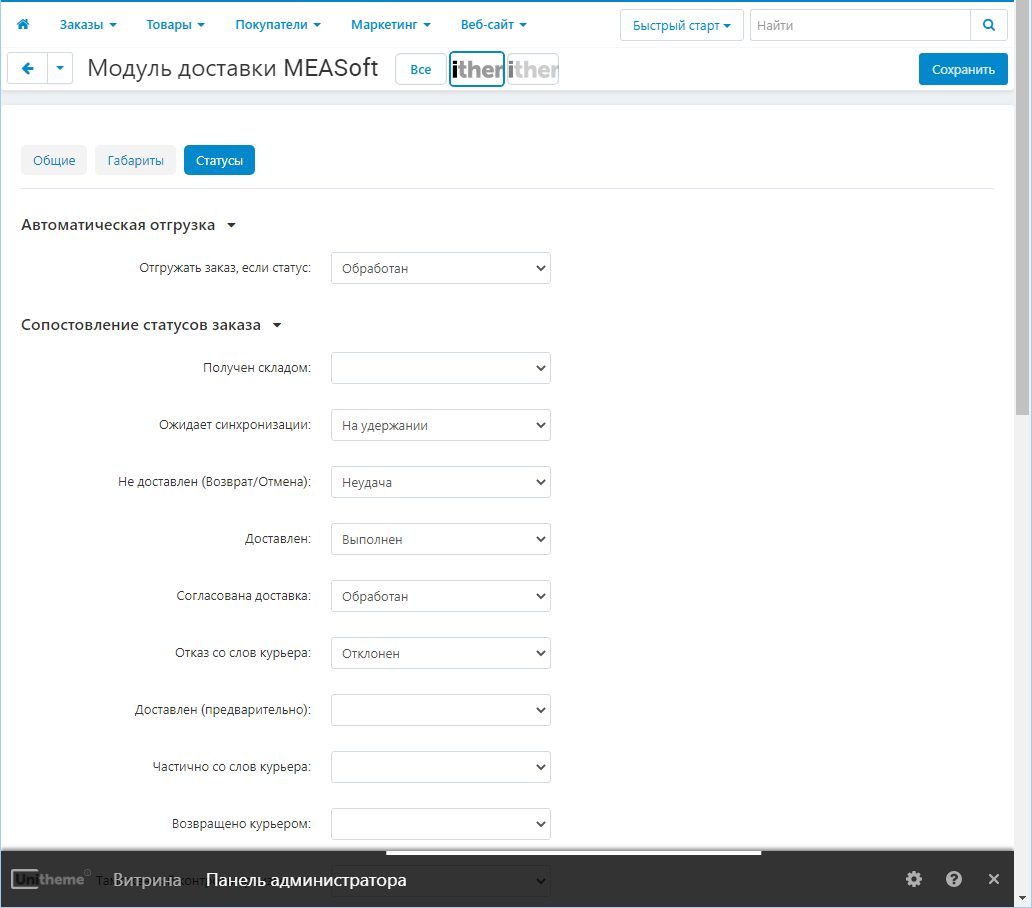Click the Unitheme logo

click(x=49, y=879)
